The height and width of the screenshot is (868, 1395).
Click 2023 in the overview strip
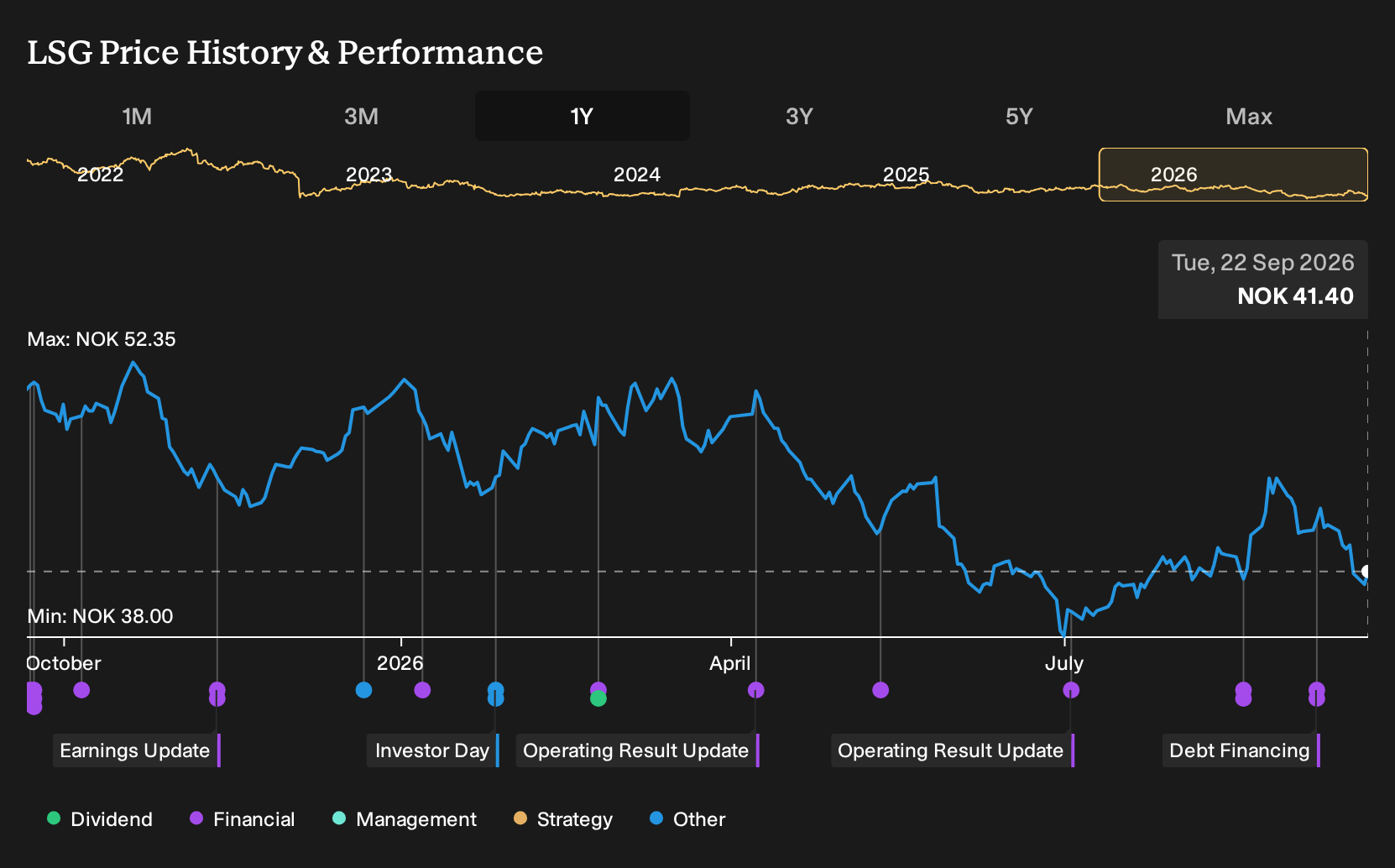(369, 175)
